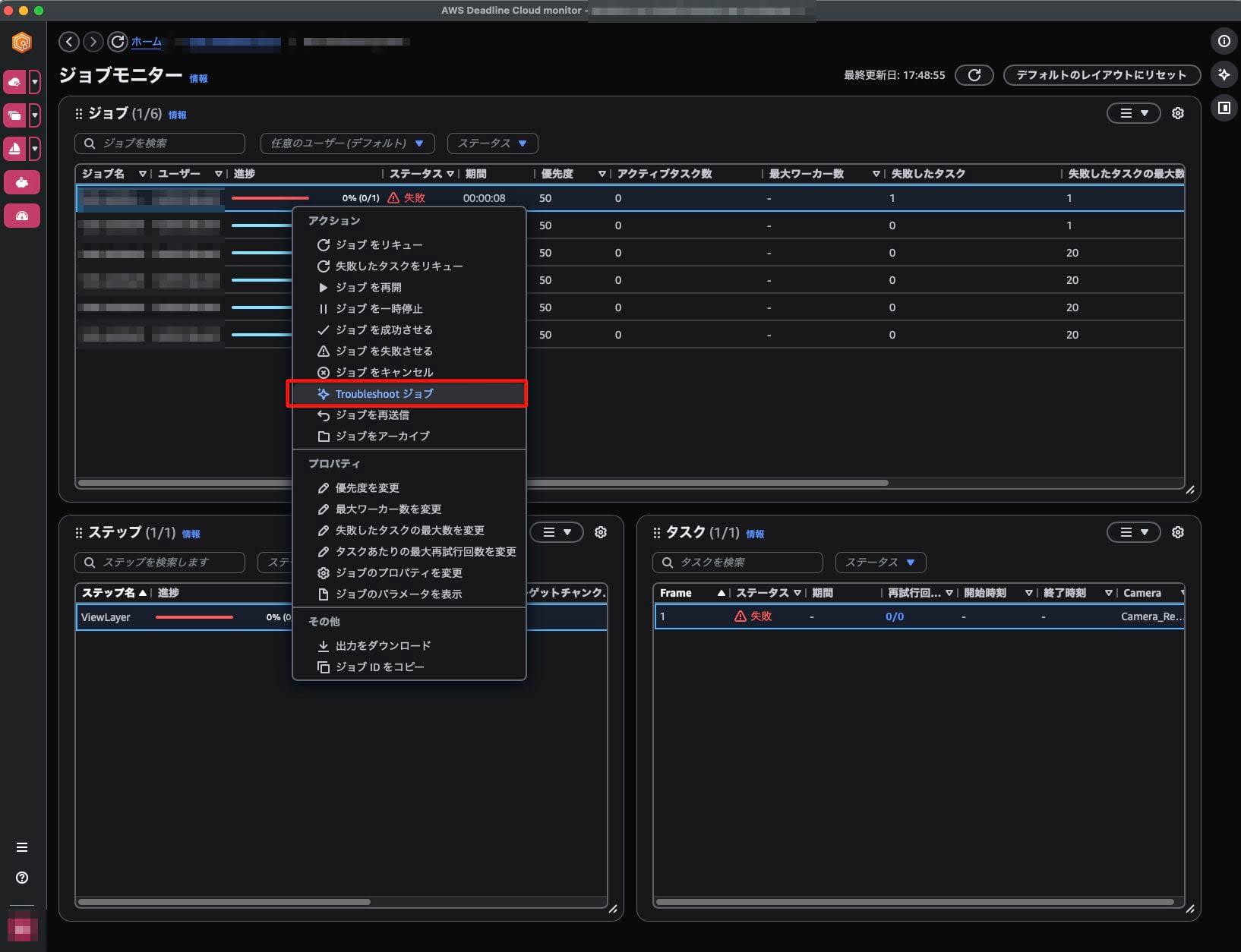
Task: Open the Steps panel settings gear
Action: pos(600,532)
